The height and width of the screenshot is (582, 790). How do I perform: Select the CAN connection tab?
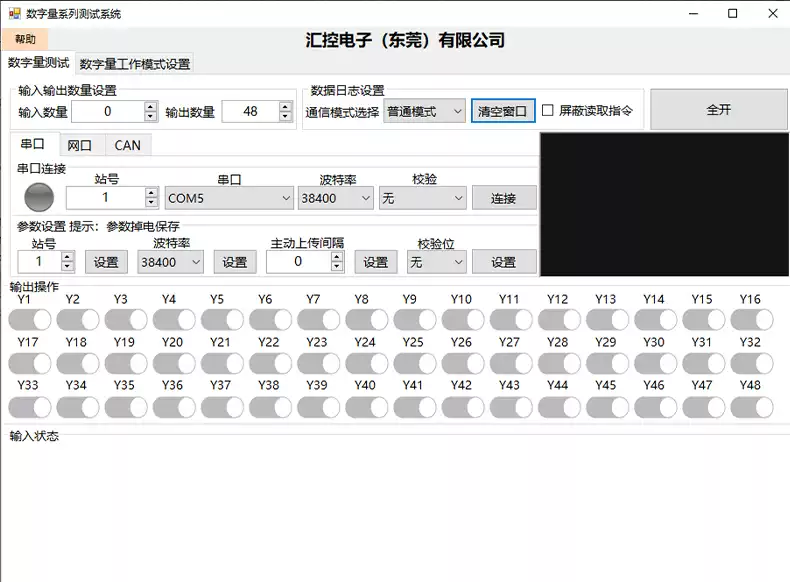pyautogui.click(x=127, y=146)
